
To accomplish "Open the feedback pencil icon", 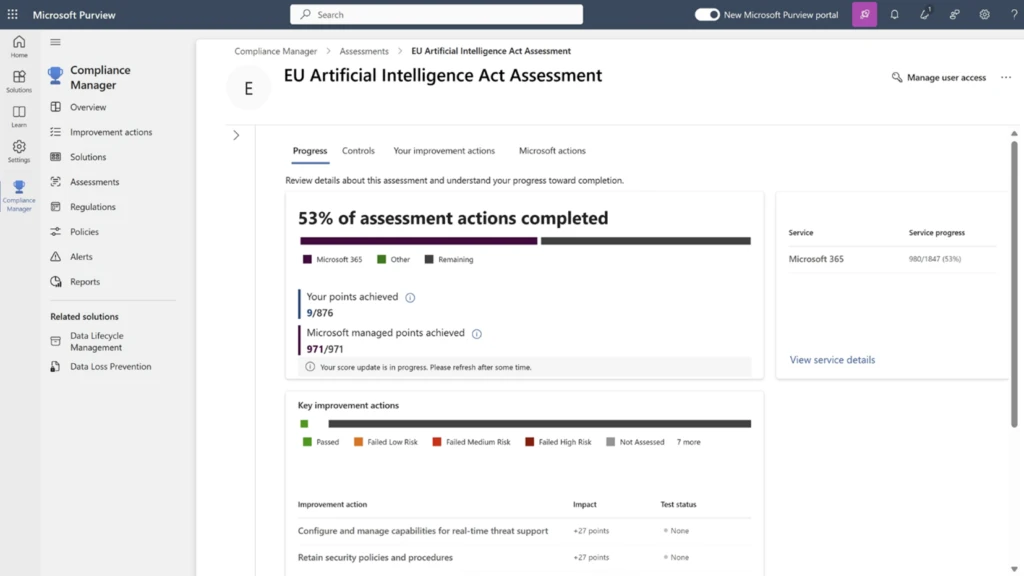I will 924,14.
